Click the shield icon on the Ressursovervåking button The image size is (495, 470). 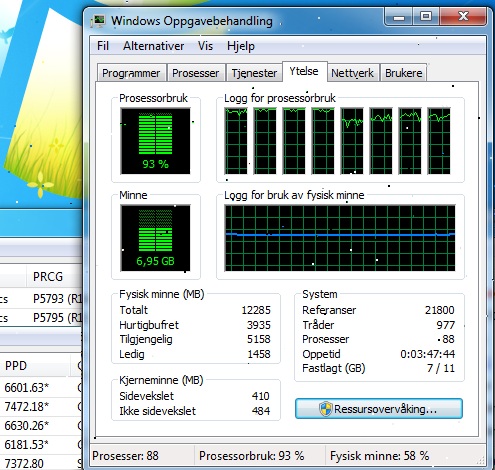325,409
